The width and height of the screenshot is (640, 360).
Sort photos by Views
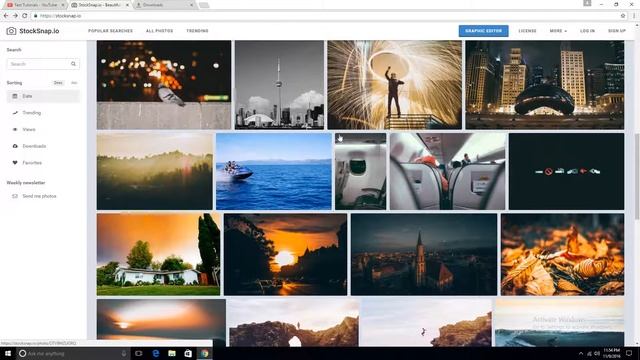(43, 129)
